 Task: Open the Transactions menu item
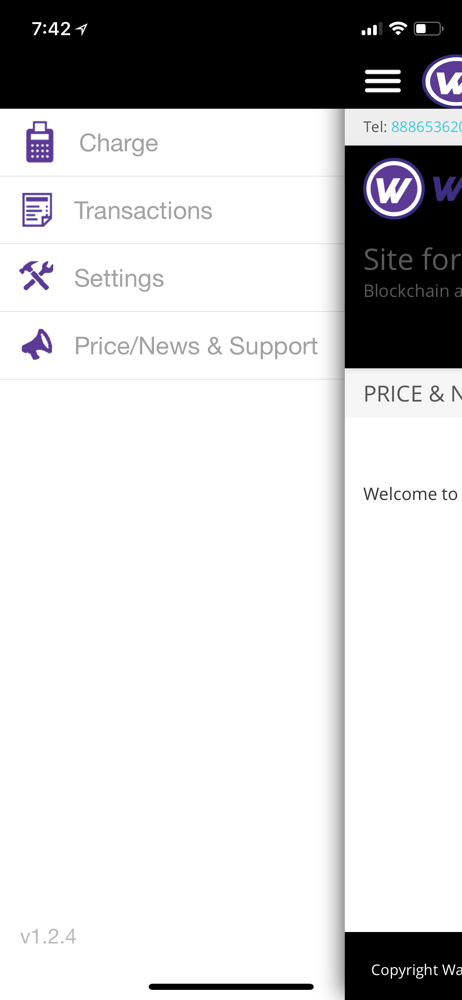(x=172, y=210)
